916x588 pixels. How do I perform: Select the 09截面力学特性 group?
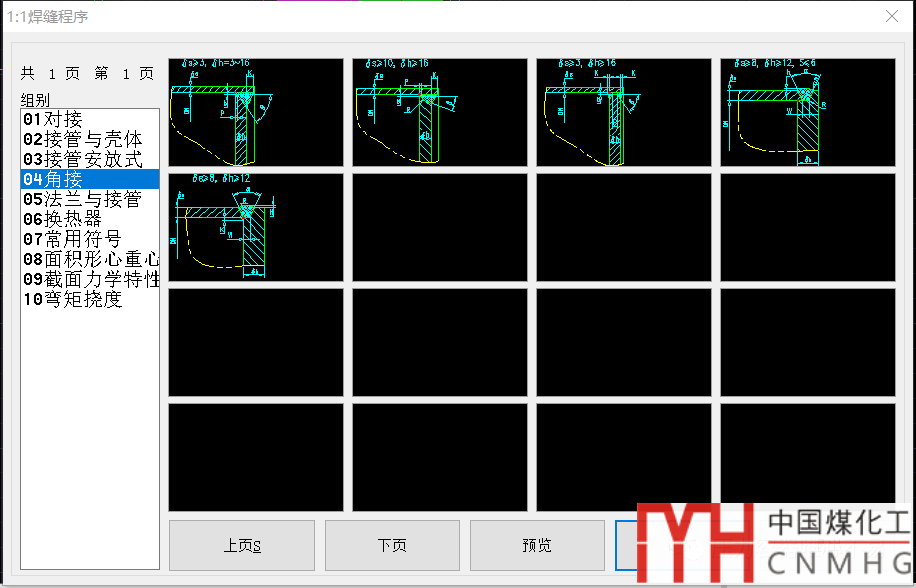point(90,279)
